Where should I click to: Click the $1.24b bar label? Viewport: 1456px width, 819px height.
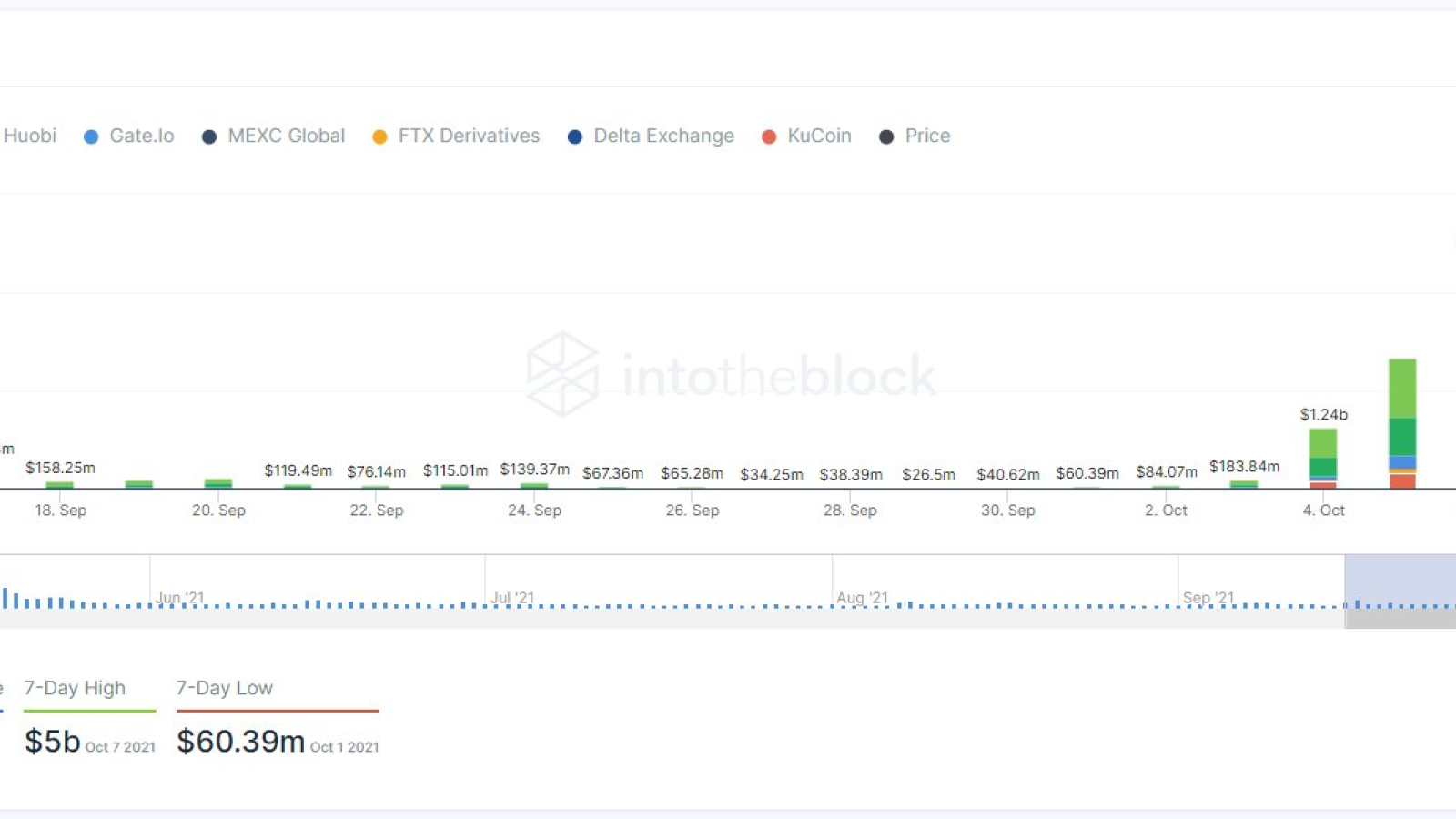[1323, 414]
